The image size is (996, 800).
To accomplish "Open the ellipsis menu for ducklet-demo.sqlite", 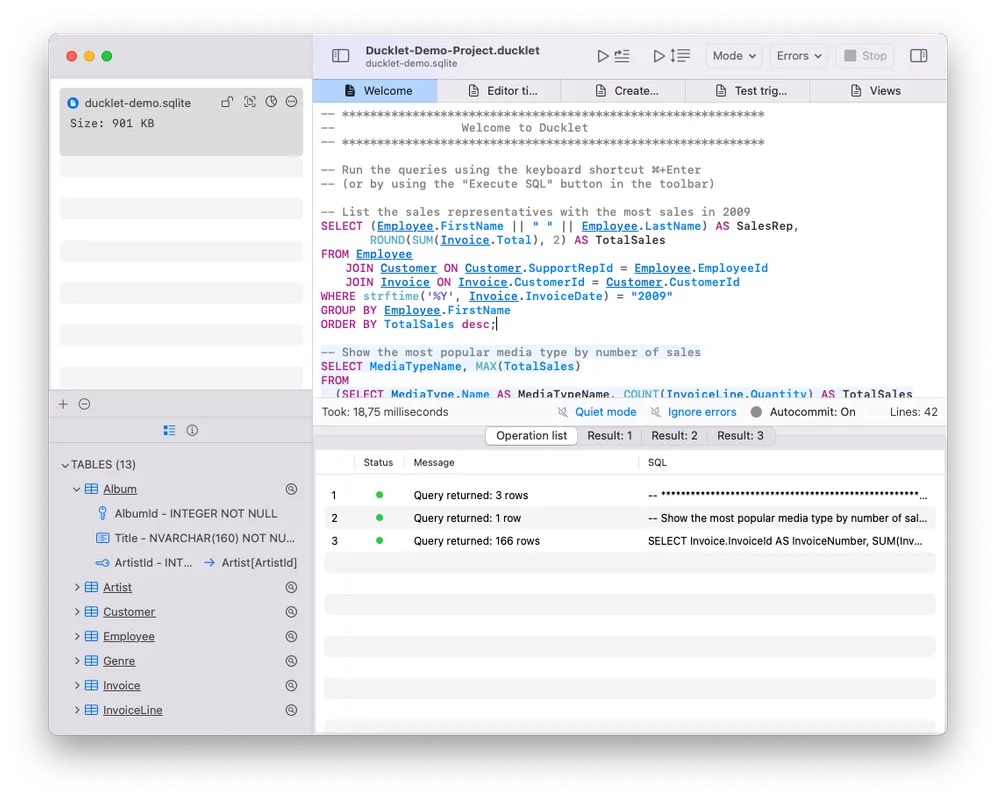I will (x=292, y=102).
